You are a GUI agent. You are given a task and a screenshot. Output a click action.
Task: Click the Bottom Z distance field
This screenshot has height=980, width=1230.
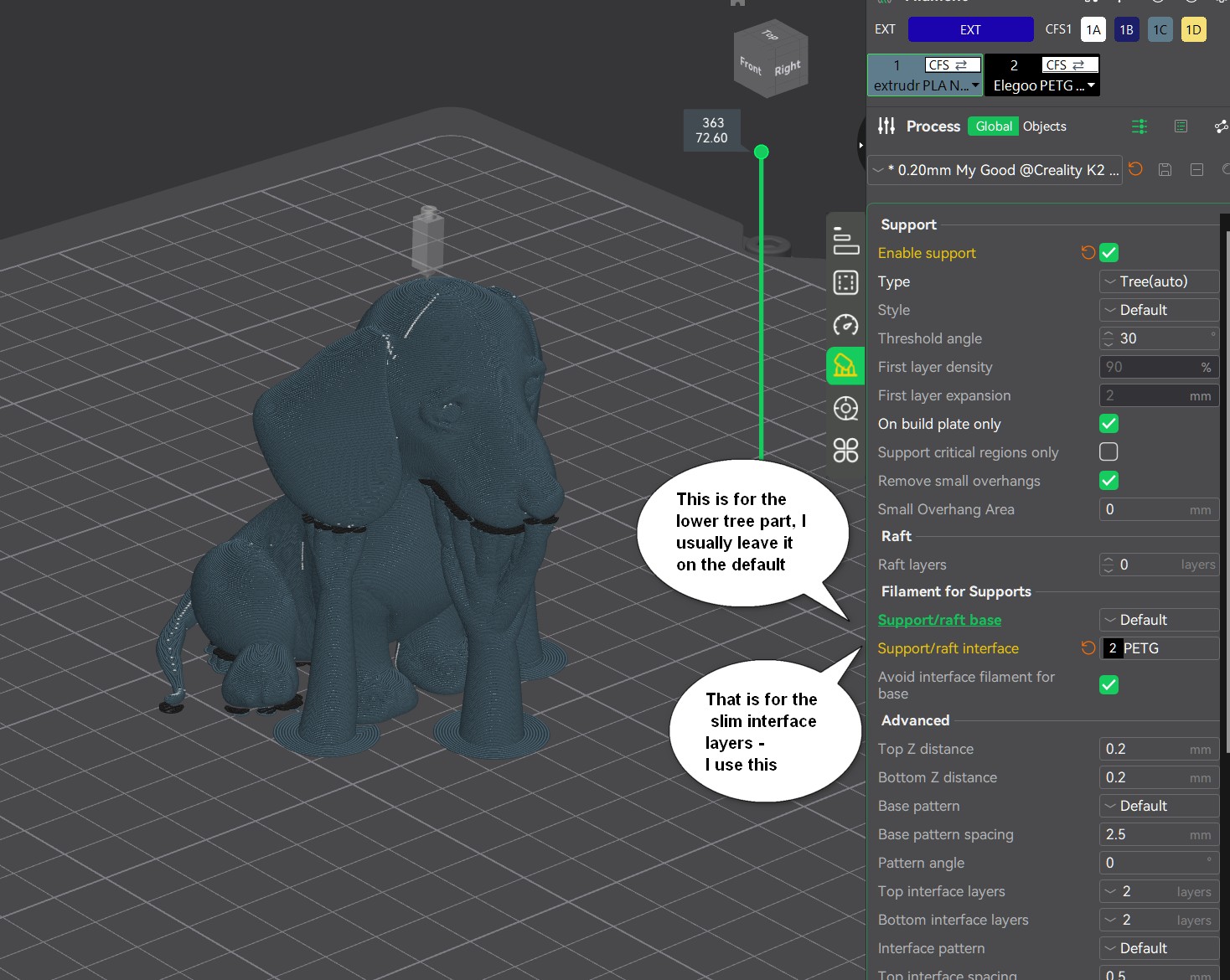1159,777
